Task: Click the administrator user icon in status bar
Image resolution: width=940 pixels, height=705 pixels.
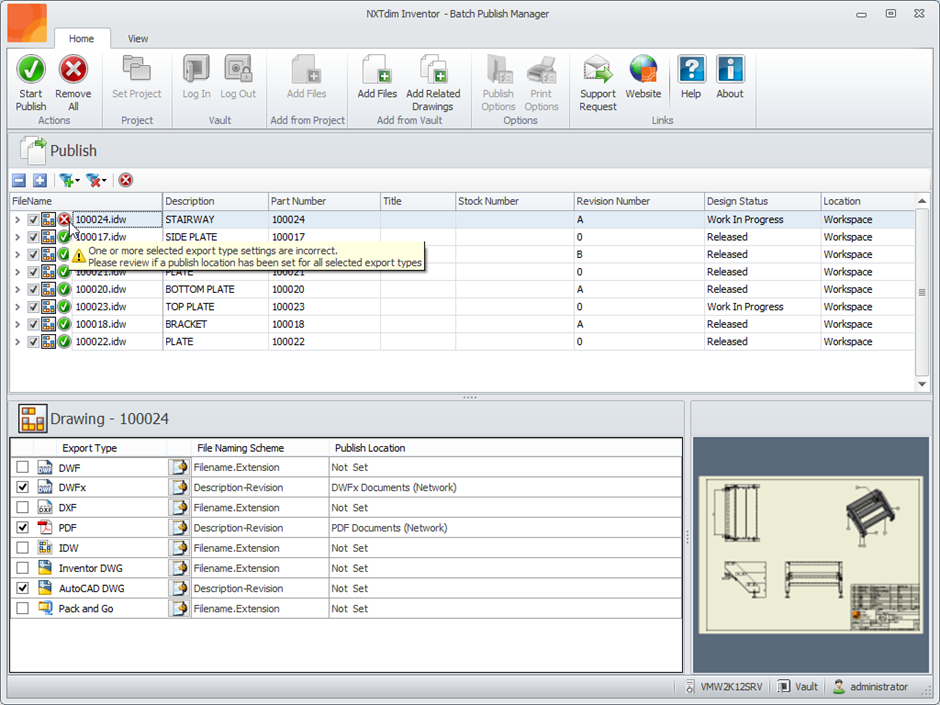Action: click(x=839, y=686)
